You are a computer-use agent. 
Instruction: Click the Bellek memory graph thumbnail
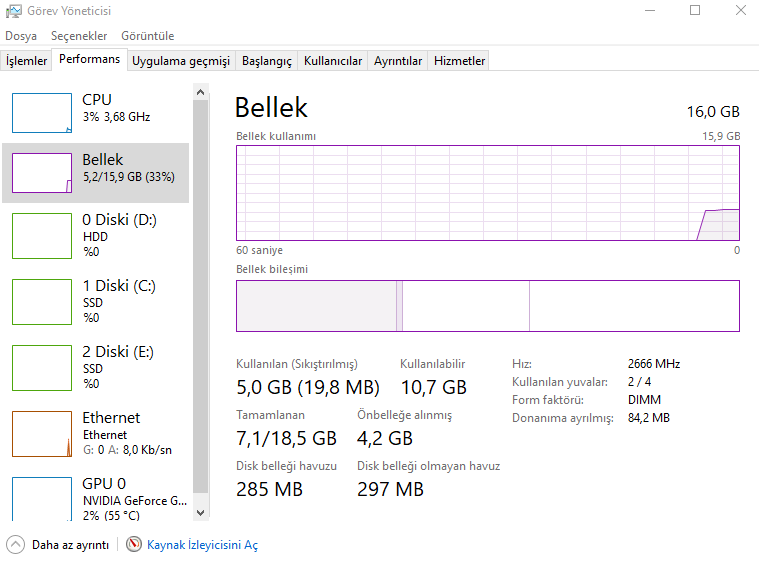[42, 173]
